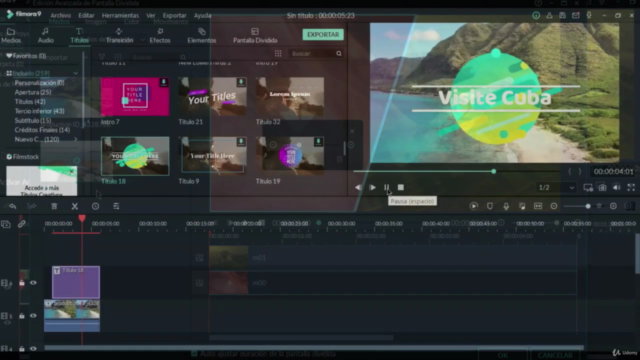Click the redo arrow icon

[31, 206]
